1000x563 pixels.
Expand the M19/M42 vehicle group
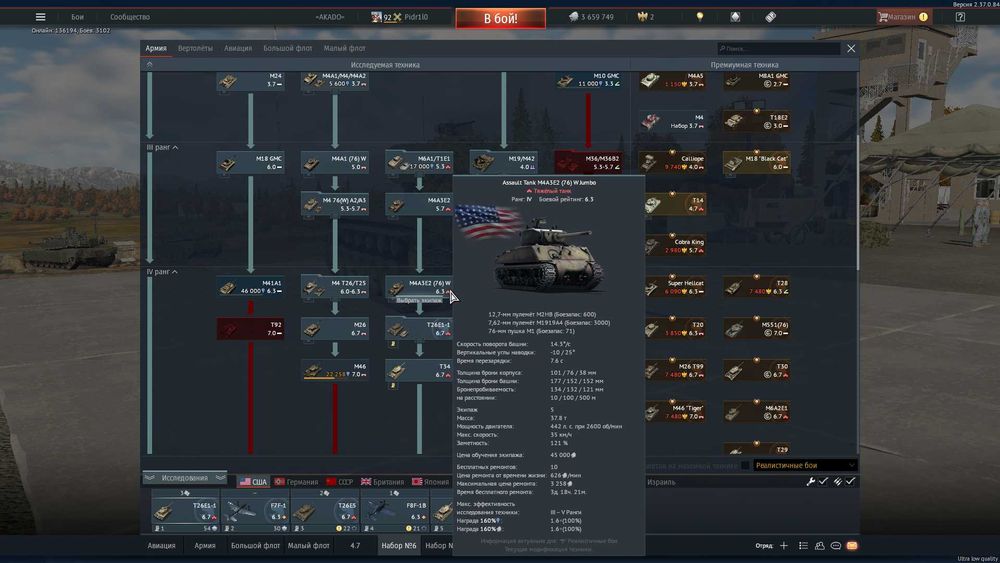503,163
